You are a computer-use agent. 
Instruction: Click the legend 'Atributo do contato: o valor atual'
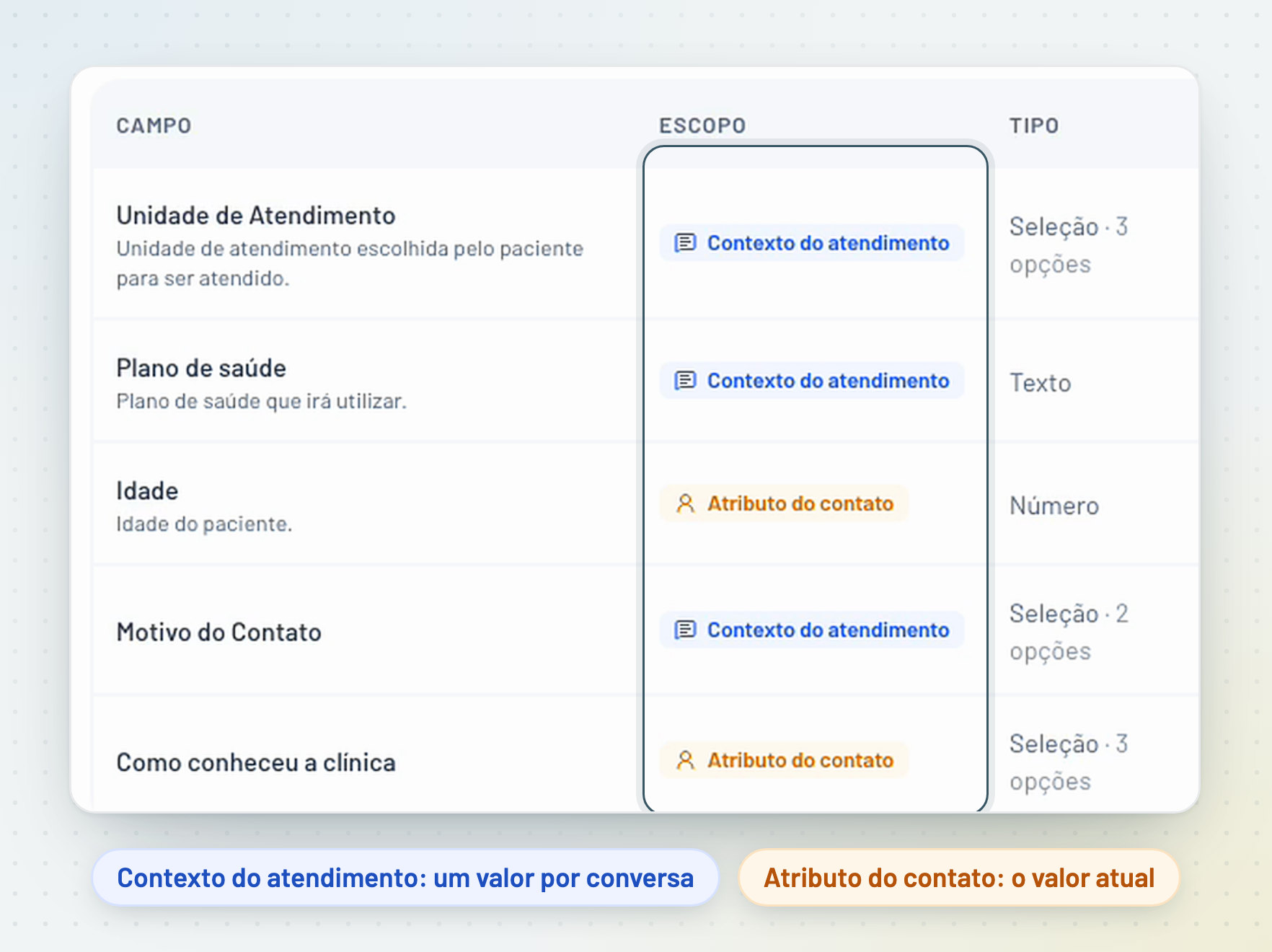(959, 878)
